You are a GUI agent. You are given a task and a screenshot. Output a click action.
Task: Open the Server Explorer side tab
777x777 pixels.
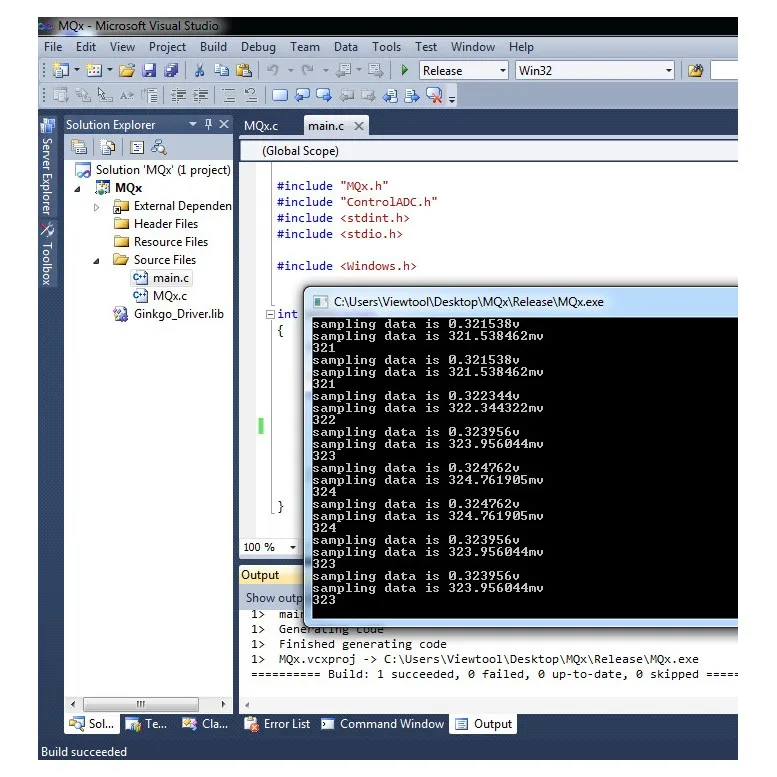pos(47,168)
